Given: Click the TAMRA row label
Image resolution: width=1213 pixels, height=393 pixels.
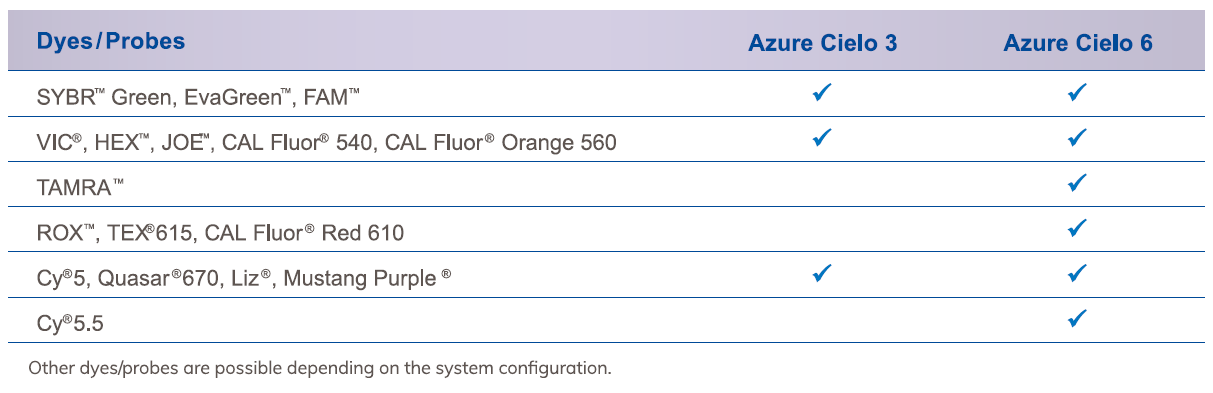Looking at the screenshot, I should pyautogui.click(x=81, y=188).
